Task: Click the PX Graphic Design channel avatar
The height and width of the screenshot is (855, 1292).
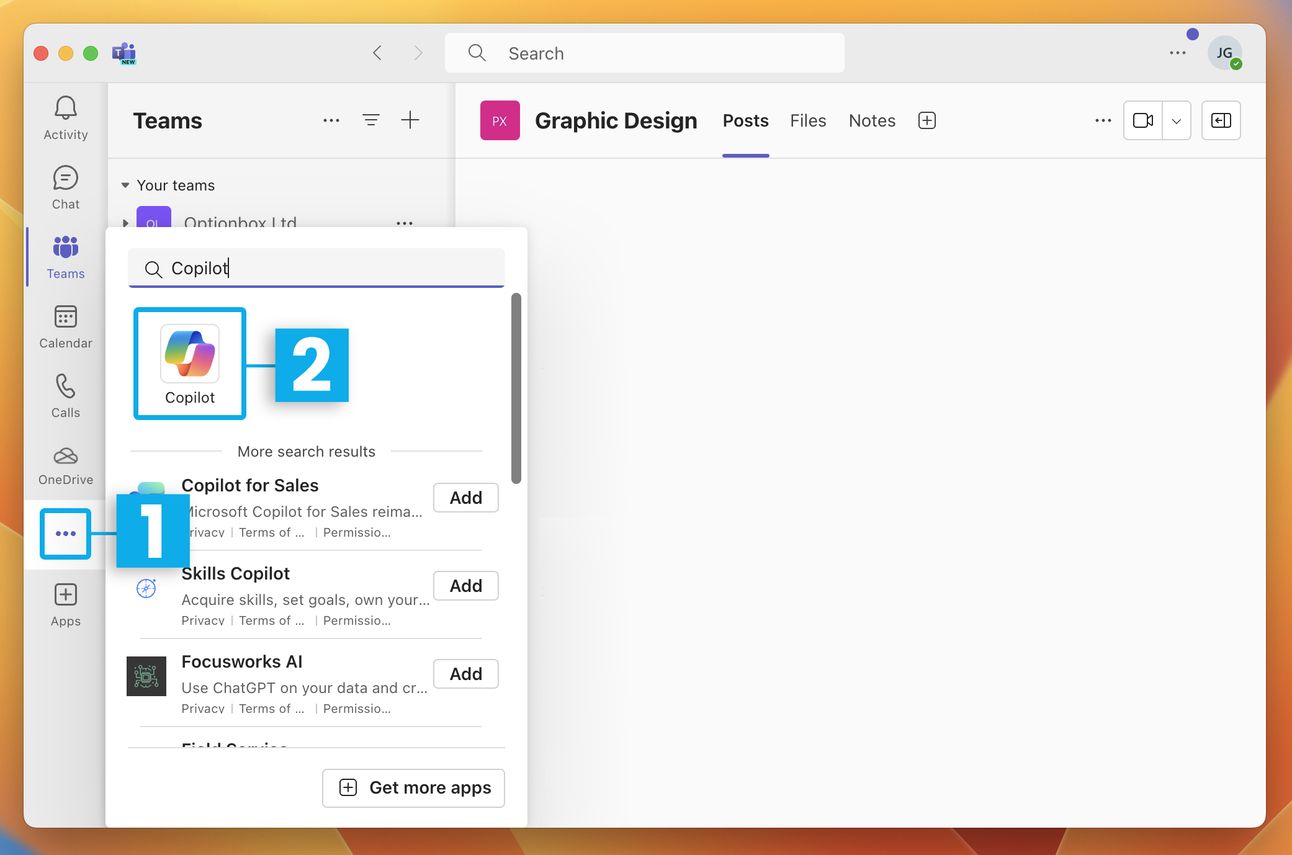Action: pos(500,120)
